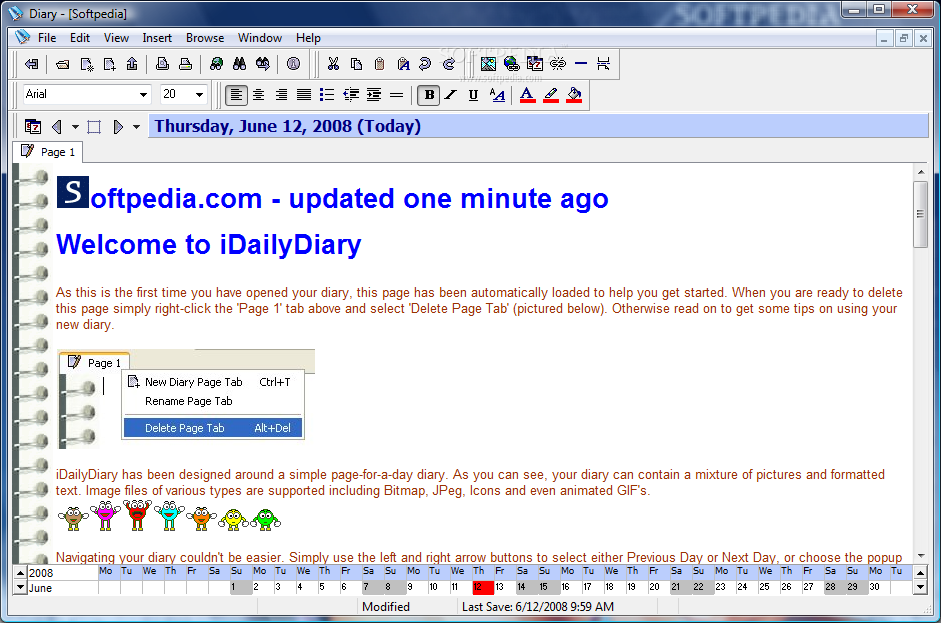Click the new page icon with asterisk

(86, 64)
